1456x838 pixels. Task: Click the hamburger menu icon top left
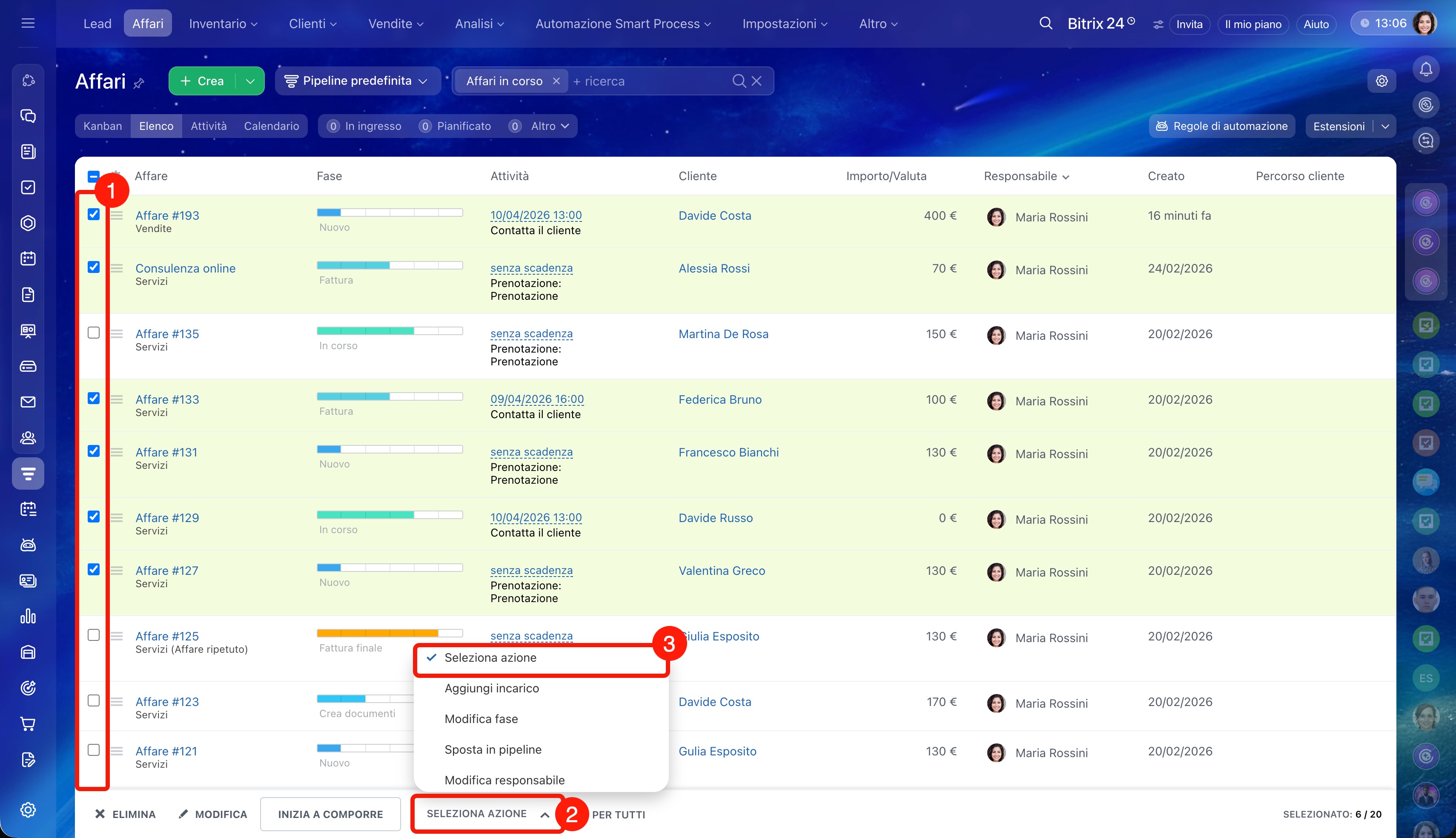coord(28,23)
